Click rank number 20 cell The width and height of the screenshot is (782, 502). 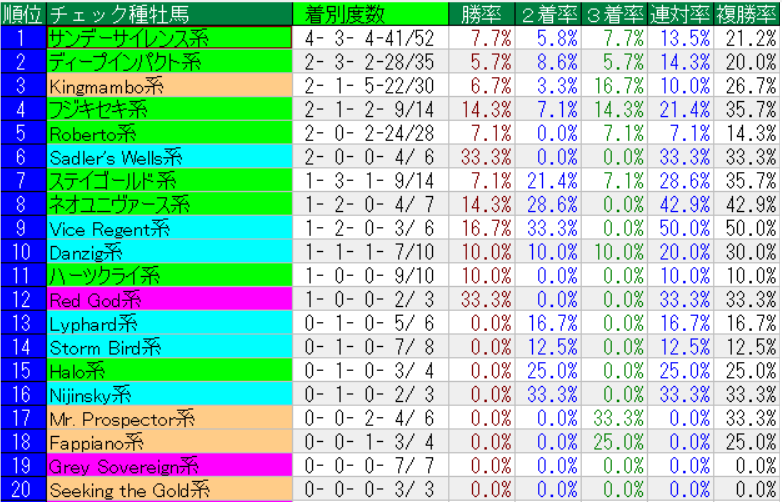23,491
